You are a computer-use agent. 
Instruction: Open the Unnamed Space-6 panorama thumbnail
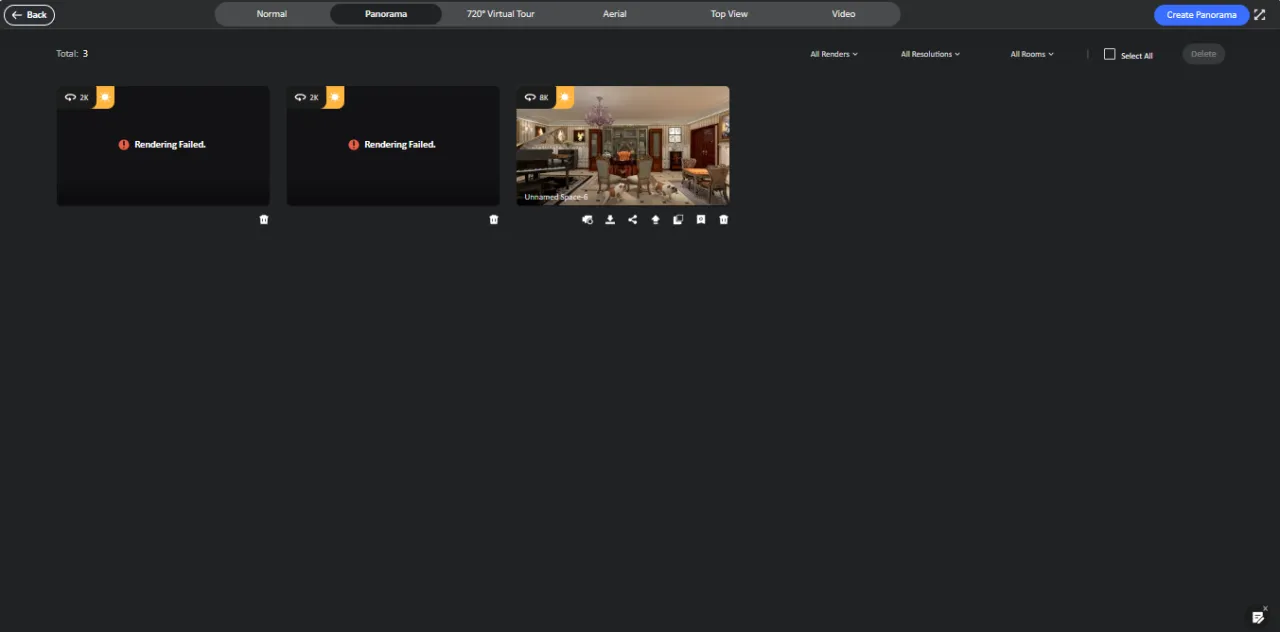[622, 145]
